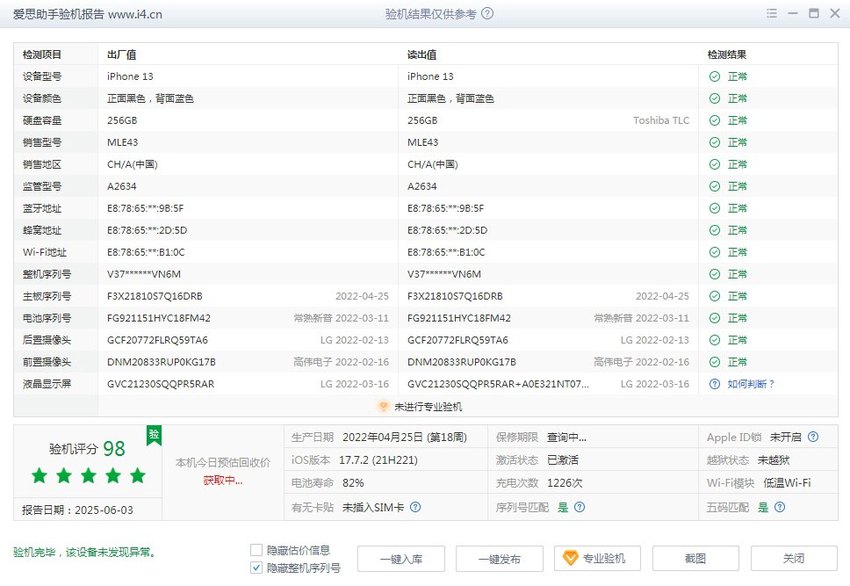Click the help icon next to 五码匹配
850x586 pixels.
click(780, 507)
